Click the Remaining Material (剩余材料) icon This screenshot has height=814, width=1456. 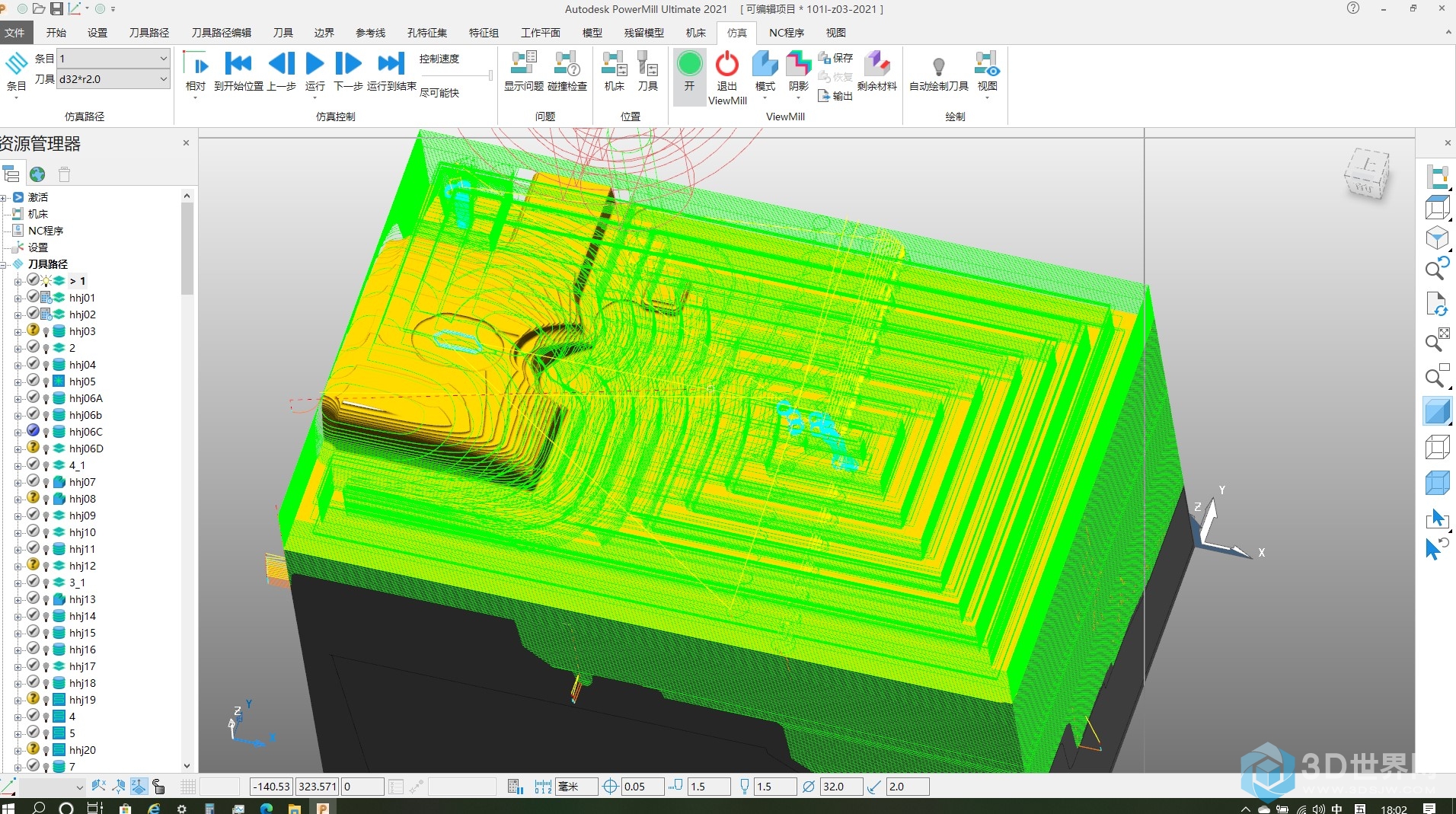(x=877, y=72)
